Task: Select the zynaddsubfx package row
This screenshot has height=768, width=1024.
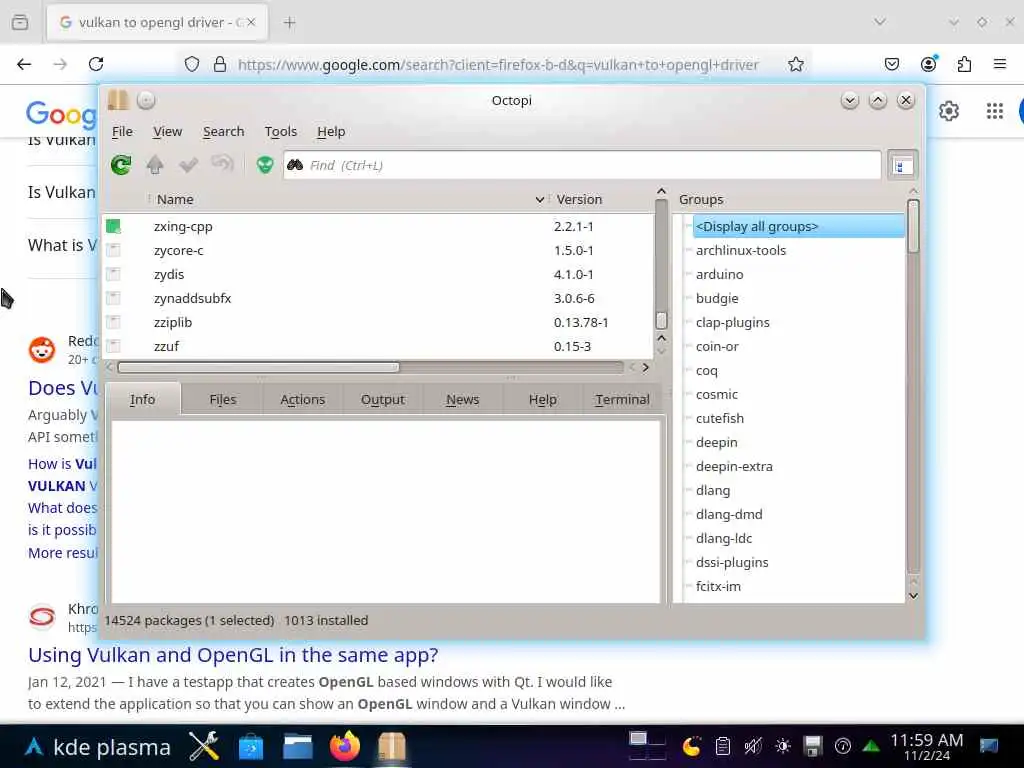Action: coord(379,298)
